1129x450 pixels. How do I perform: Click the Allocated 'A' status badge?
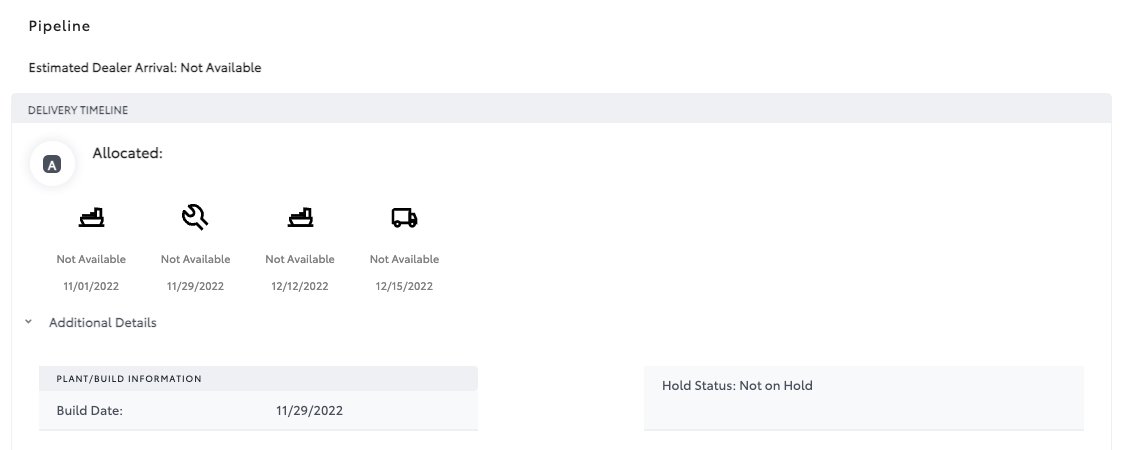click(x=52, y=164)
